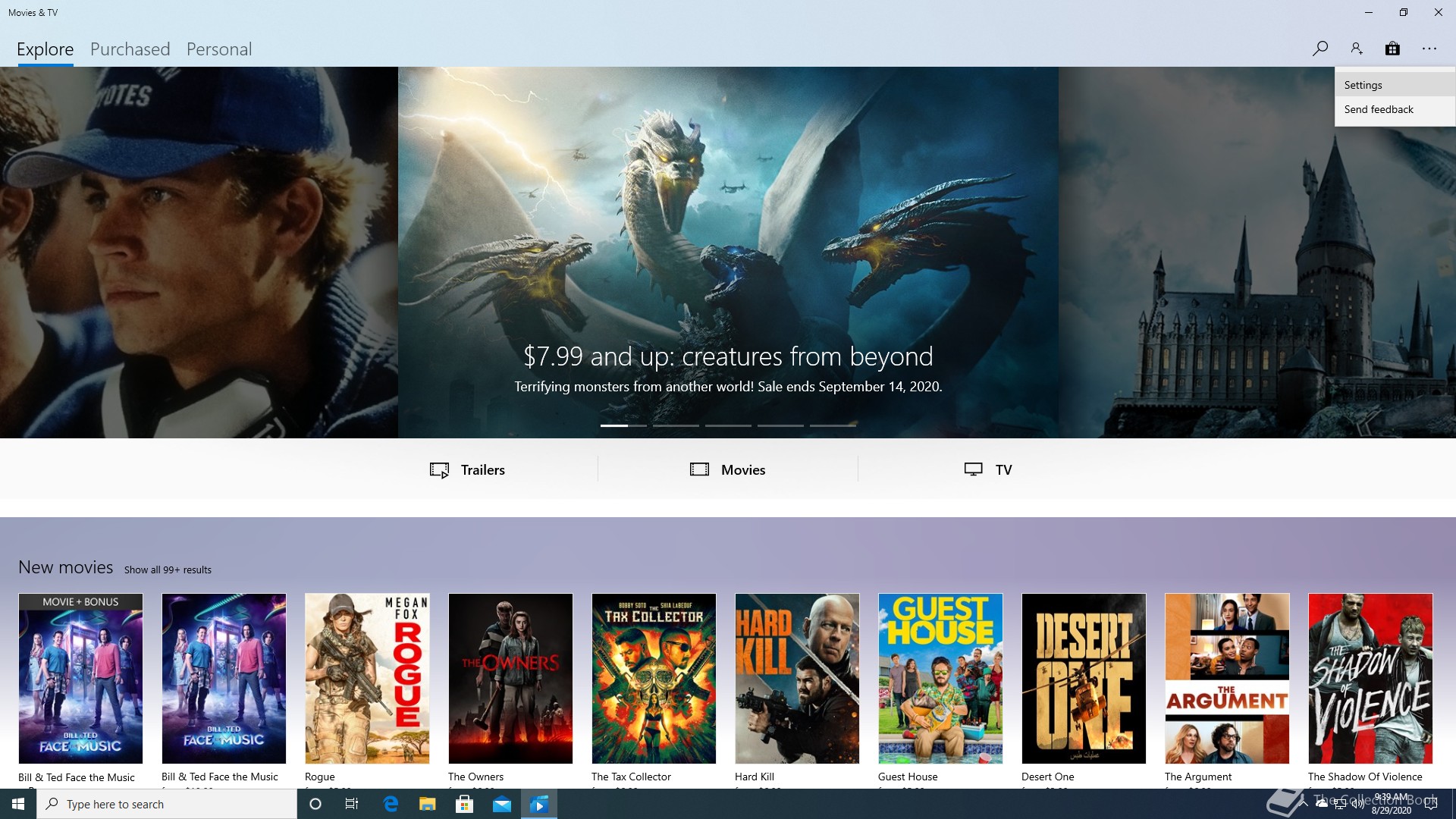Click the three-dot more options icon
The width and height of the screenshot is (1456, 819).
(1429, 49)
